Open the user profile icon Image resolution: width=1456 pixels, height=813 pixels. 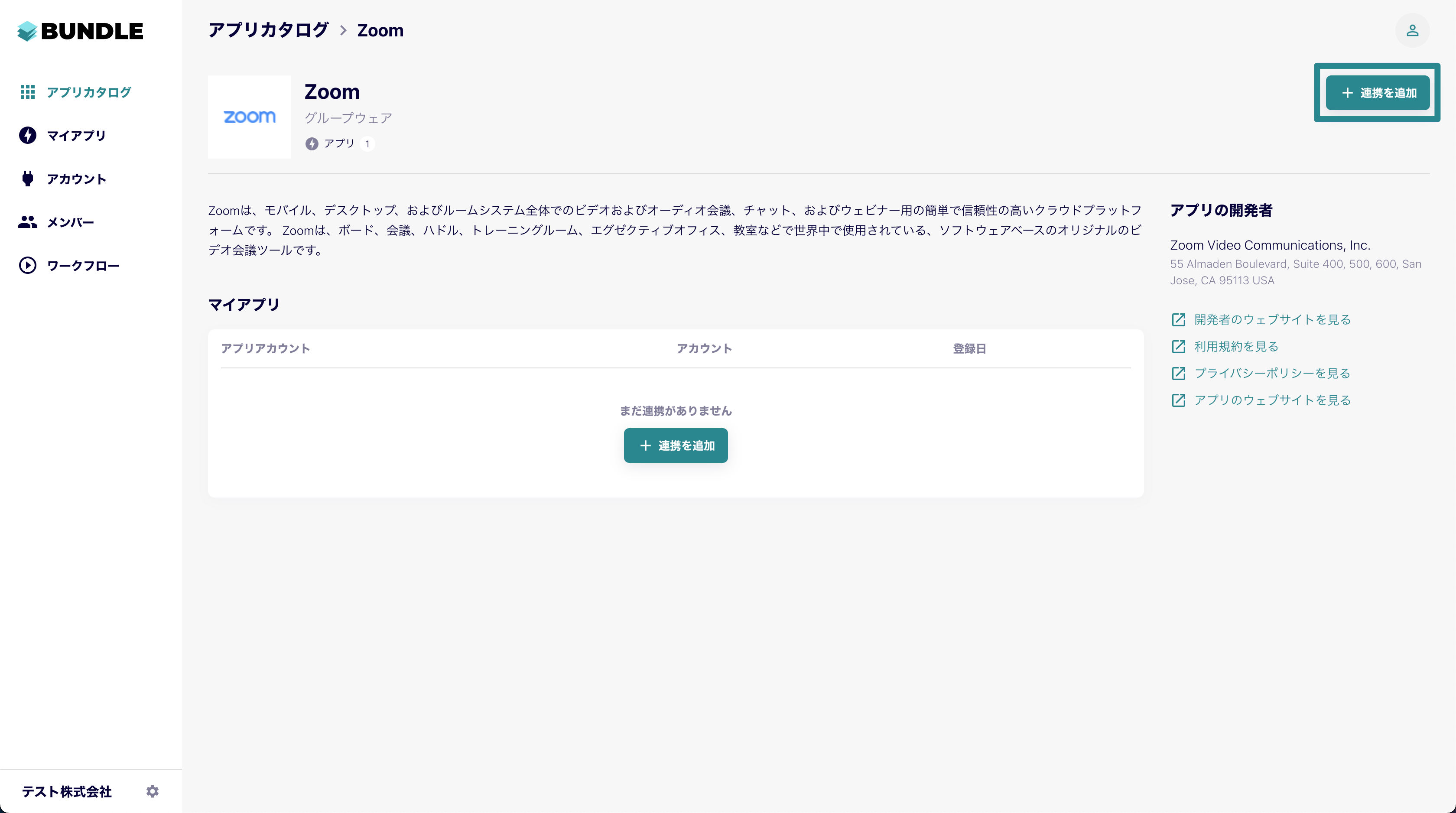point(1413,30)
